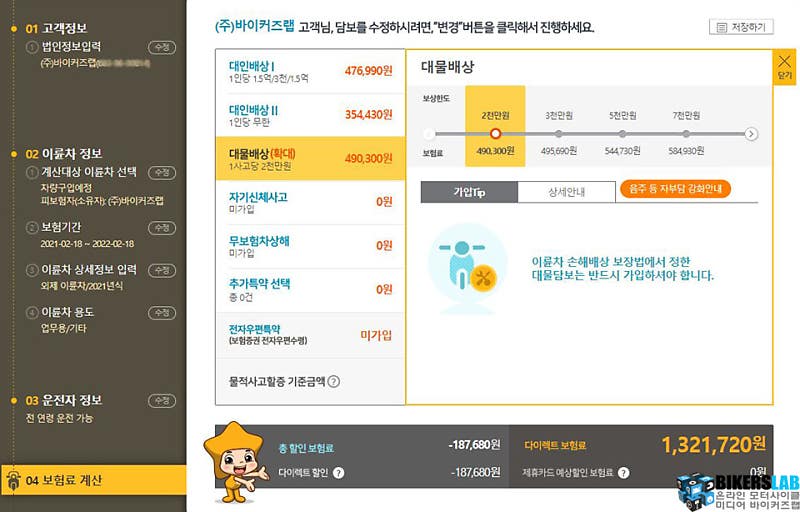
Task: Pick the 7천만원 coverage limit option
Action: click(686, 133)
